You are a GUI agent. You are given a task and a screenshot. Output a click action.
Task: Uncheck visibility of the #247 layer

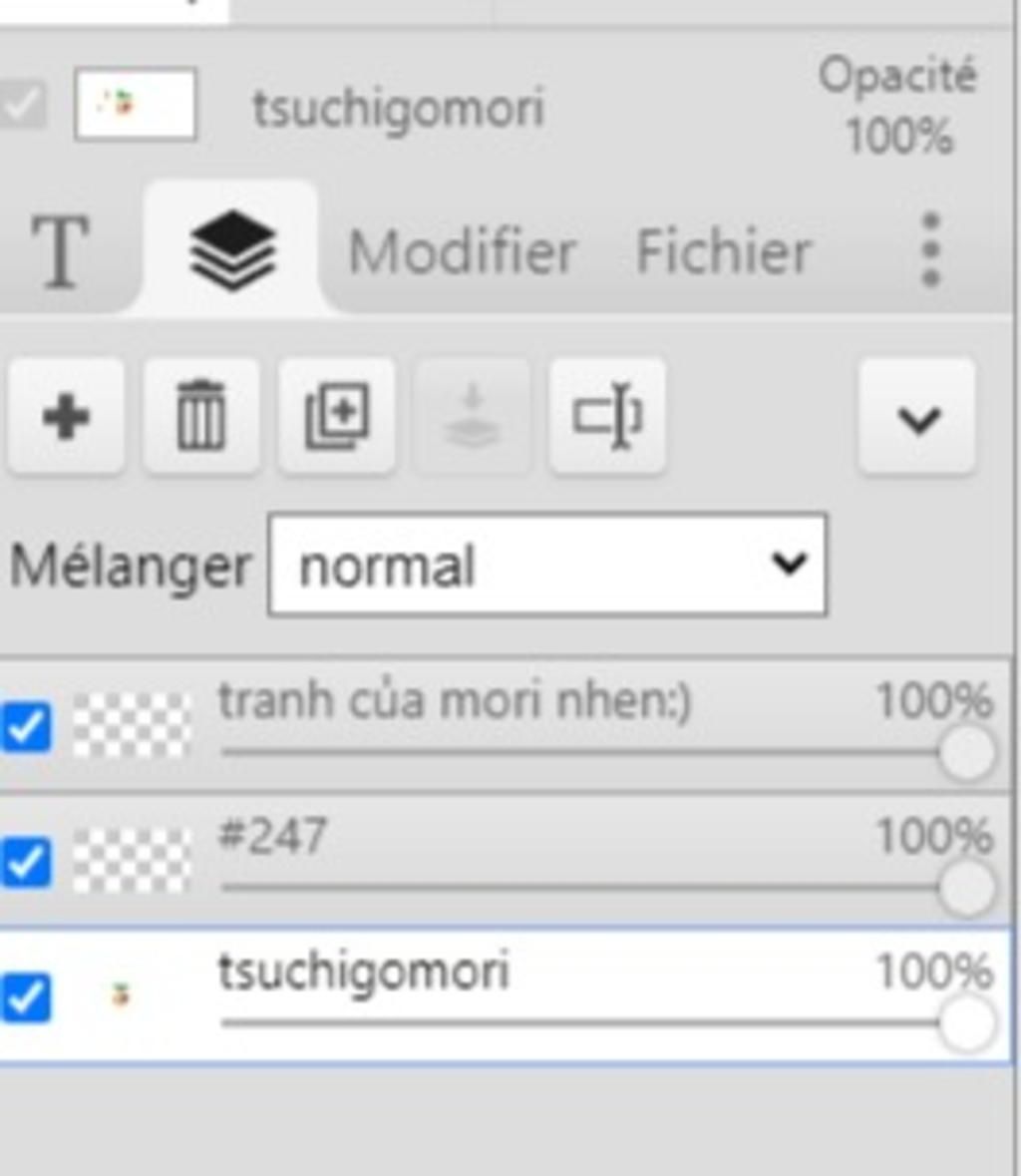(26, 862)
